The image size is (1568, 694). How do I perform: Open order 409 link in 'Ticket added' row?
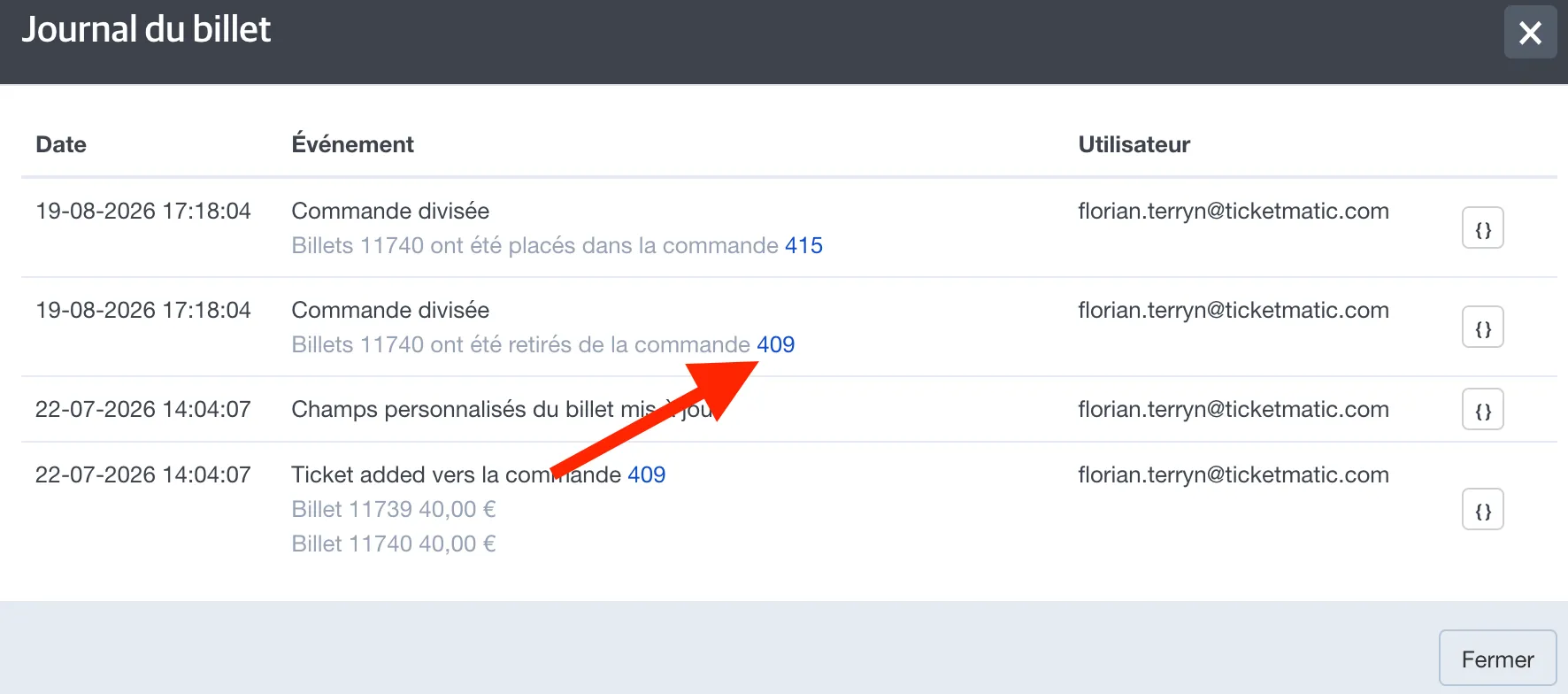pyautogui.click(x=646, y=474)
